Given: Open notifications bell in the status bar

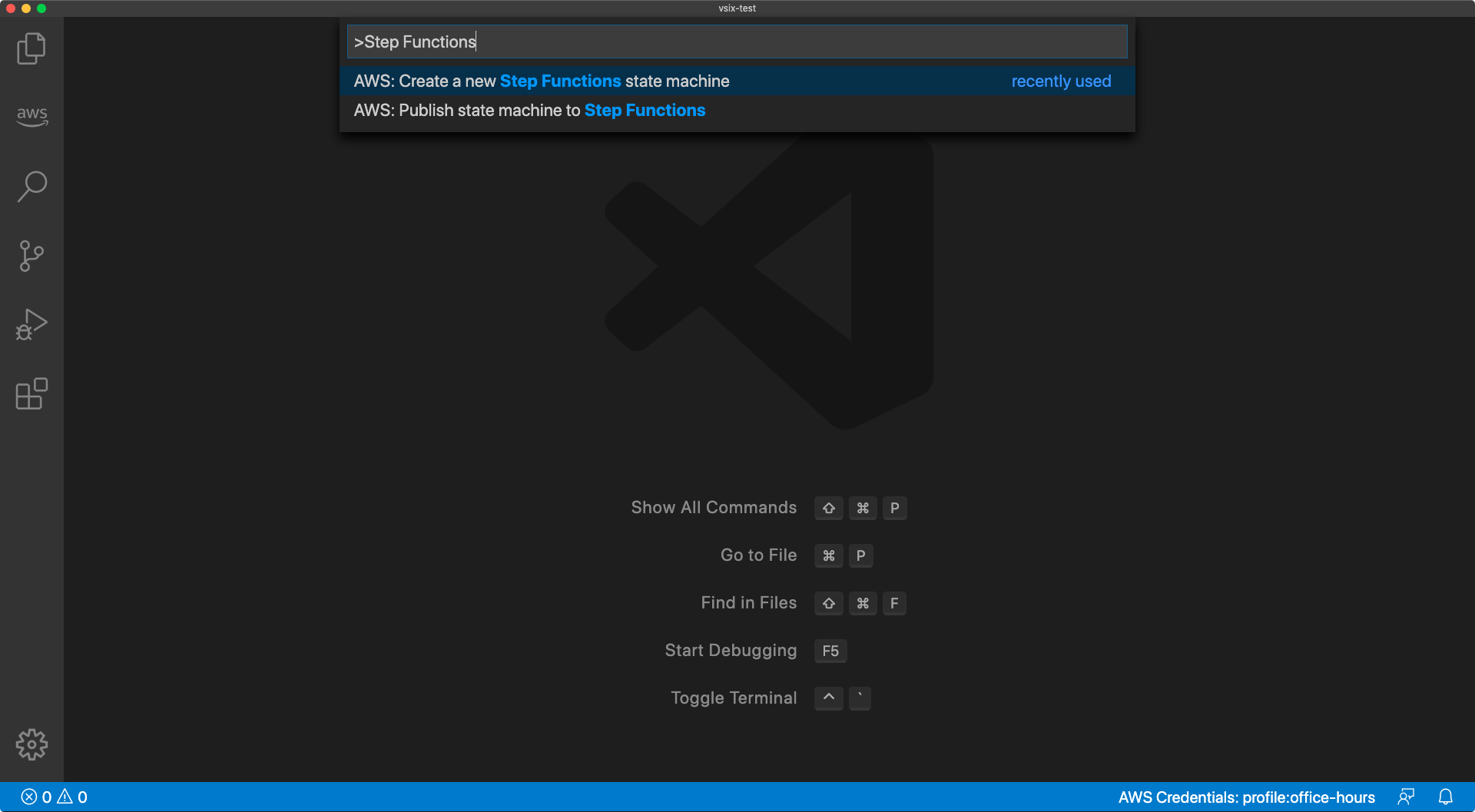Looking at the screenshot, I should 1446,797.
